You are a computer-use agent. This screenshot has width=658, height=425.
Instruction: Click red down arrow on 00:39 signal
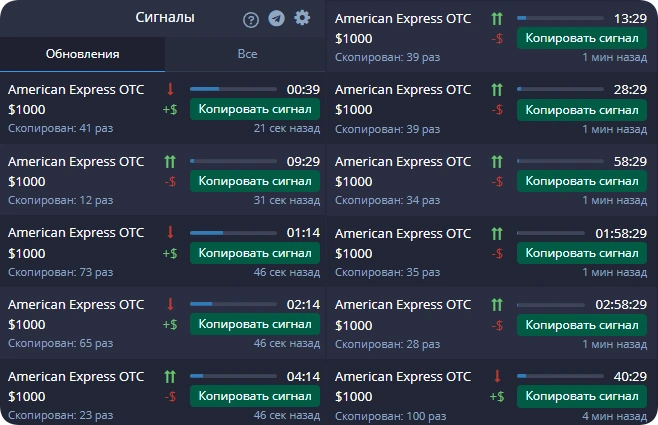tap(170, 89)
